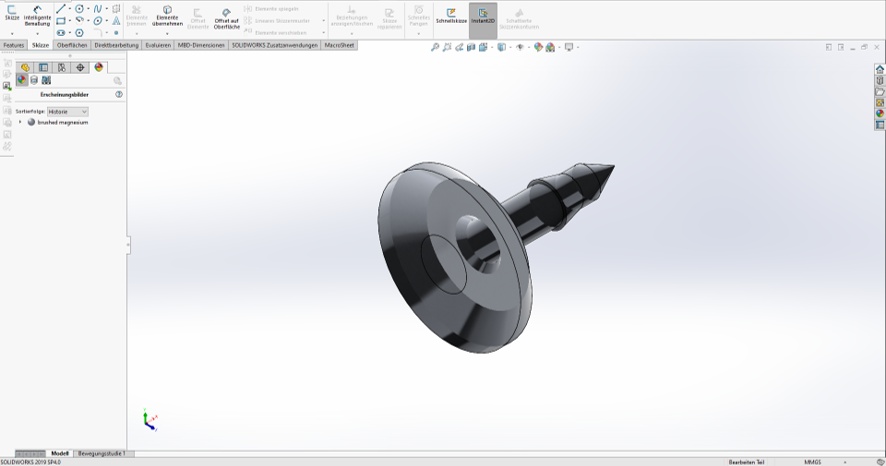Screen dimensions: 886x466
Task: Switch to the Skizze tab
Action: (40, 45)
